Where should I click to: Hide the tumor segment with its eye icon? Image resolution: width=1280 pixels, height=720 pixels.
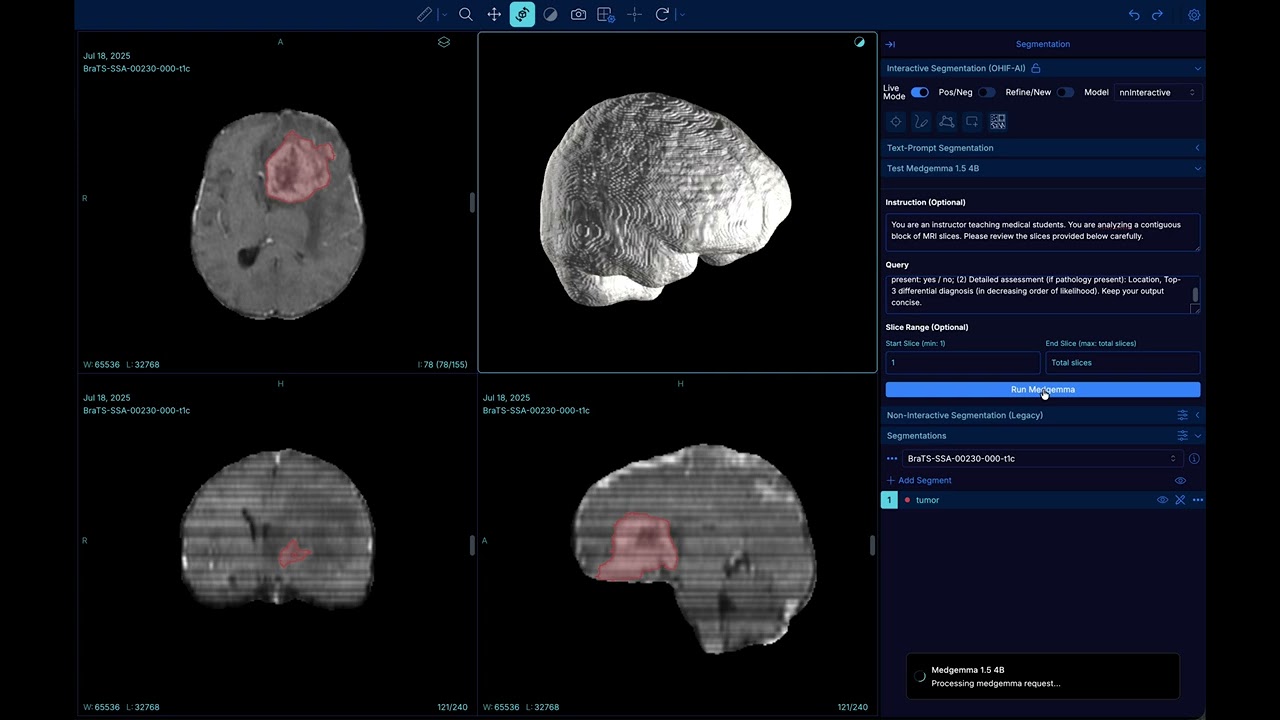pyautogui.click(x=1160, y=500)
